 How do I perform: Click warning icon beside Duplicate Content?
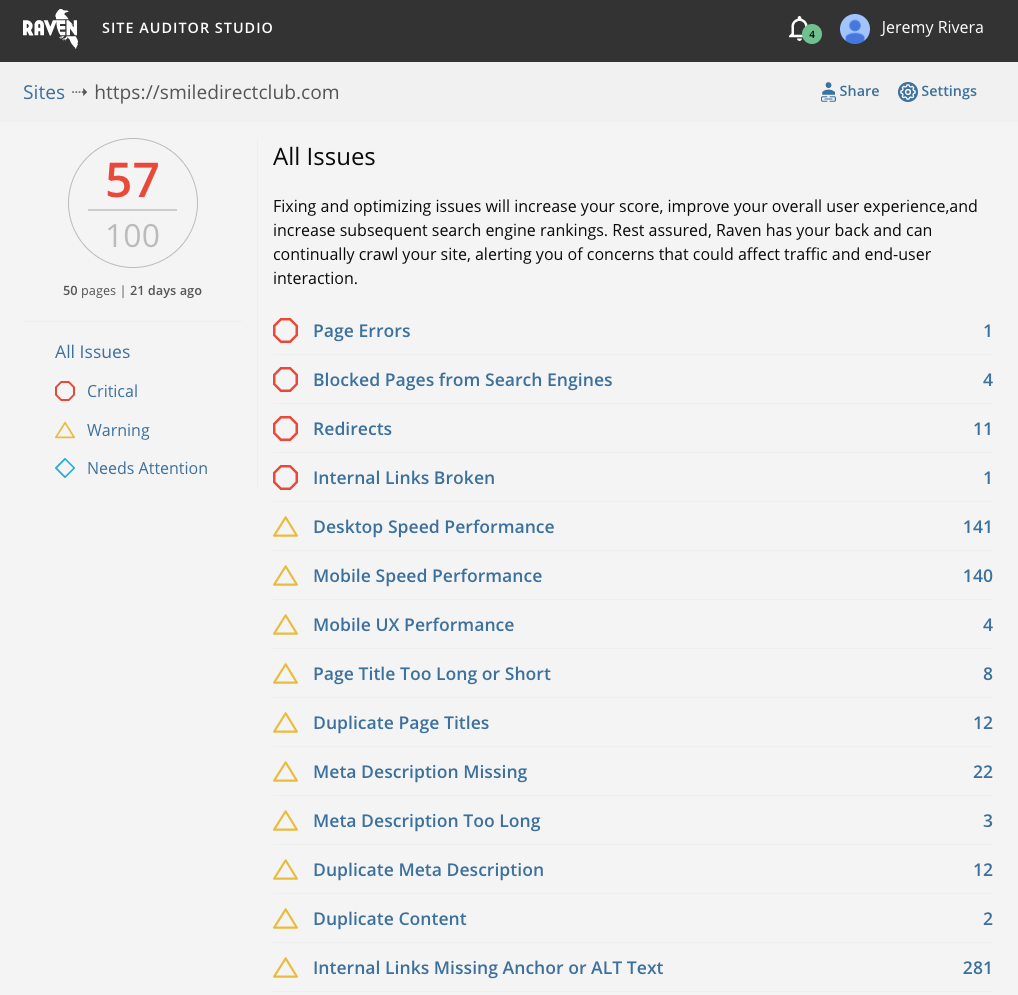(286, 919)
